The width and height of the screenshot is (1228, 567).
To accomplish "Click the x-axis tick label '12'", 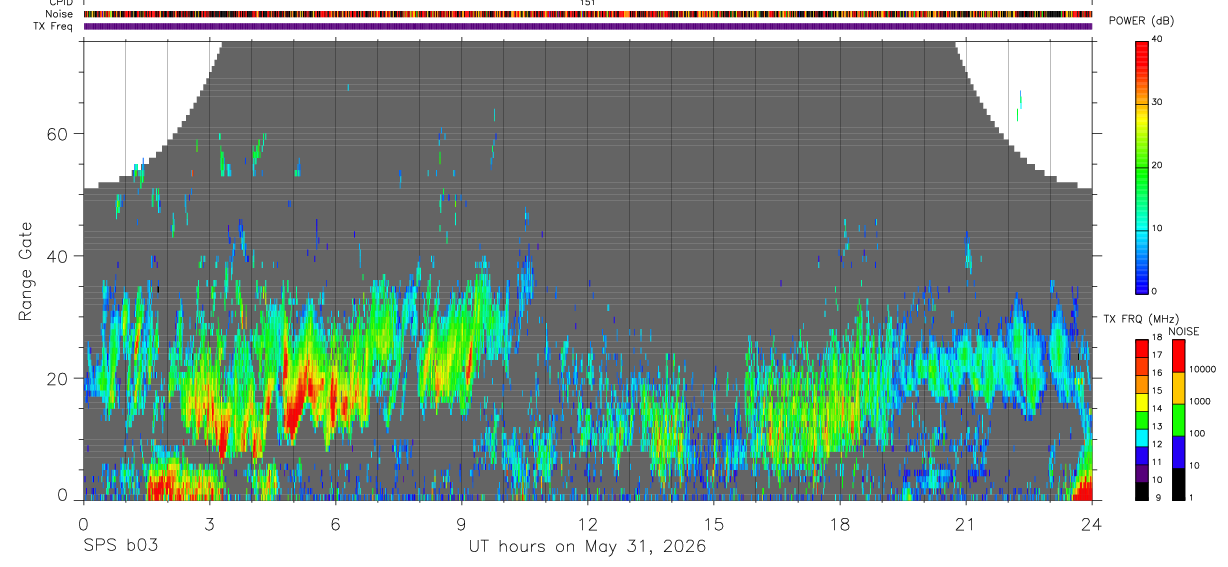I will point(587,523).
